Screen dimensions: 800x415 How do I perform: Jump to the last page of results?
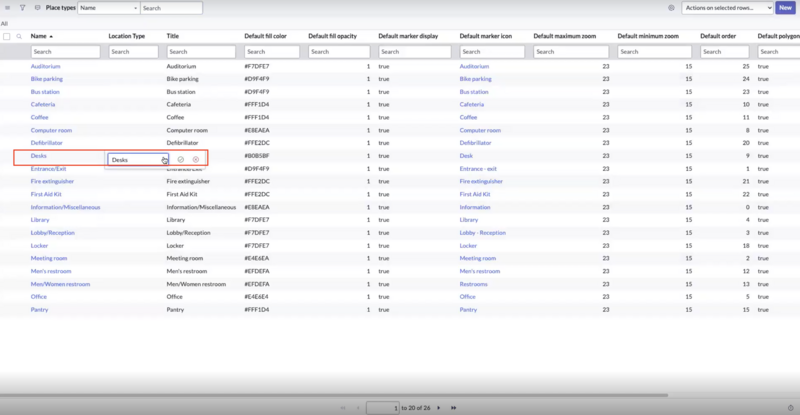click(x=453, y=408)
